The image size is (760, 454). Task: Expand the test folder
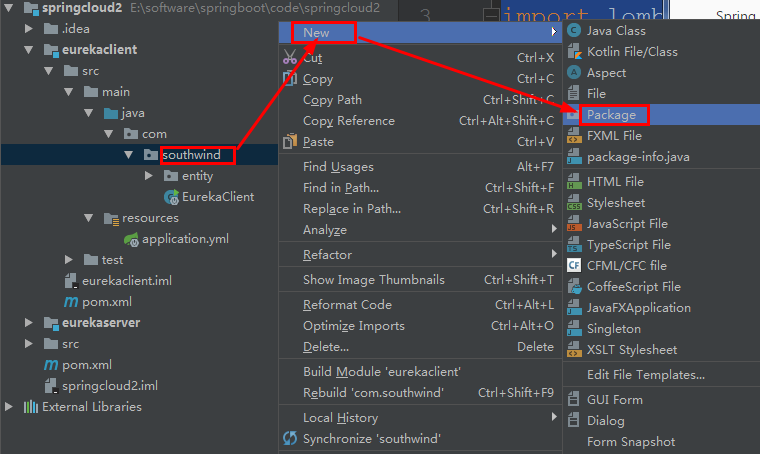(69, 260)
